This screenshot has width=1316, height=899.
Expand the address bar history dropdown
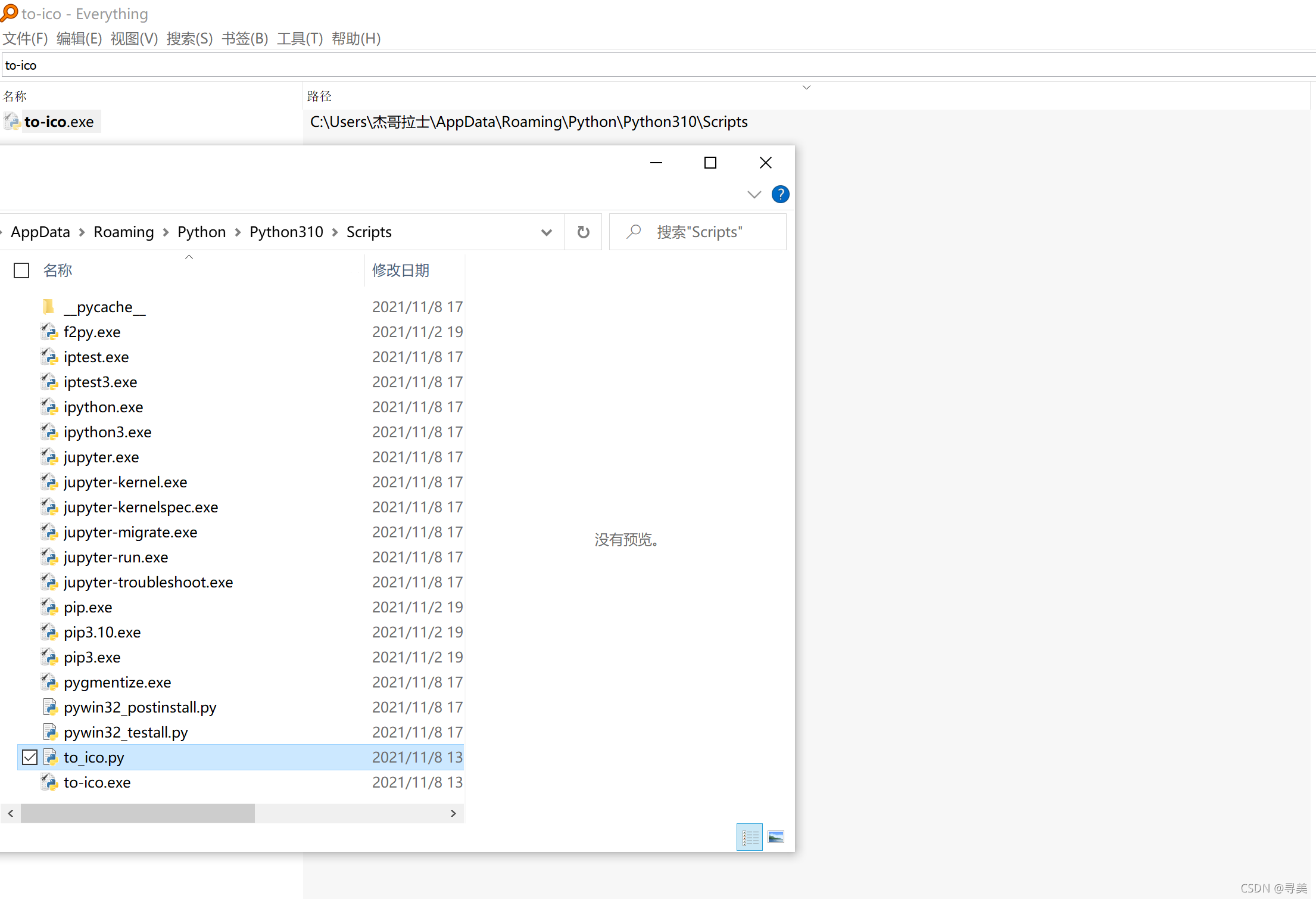[x=546, y=232]
